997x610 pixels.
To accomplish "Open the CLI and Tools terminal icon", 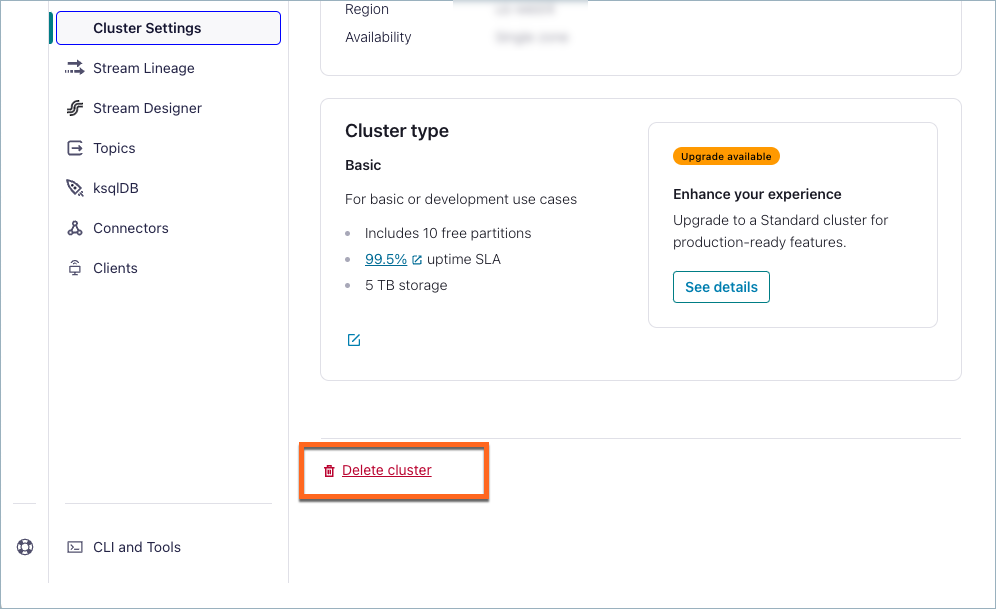I will pyautogui.click(x=73, y=547).
